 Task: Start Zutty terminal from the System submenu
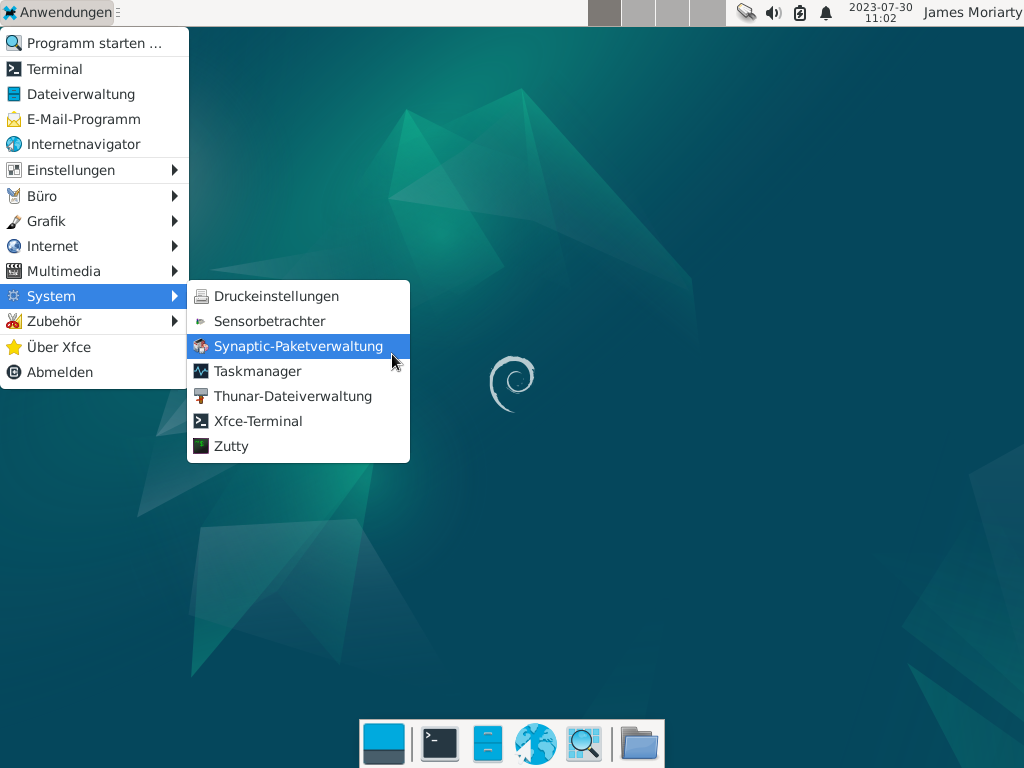click(298, 446)
